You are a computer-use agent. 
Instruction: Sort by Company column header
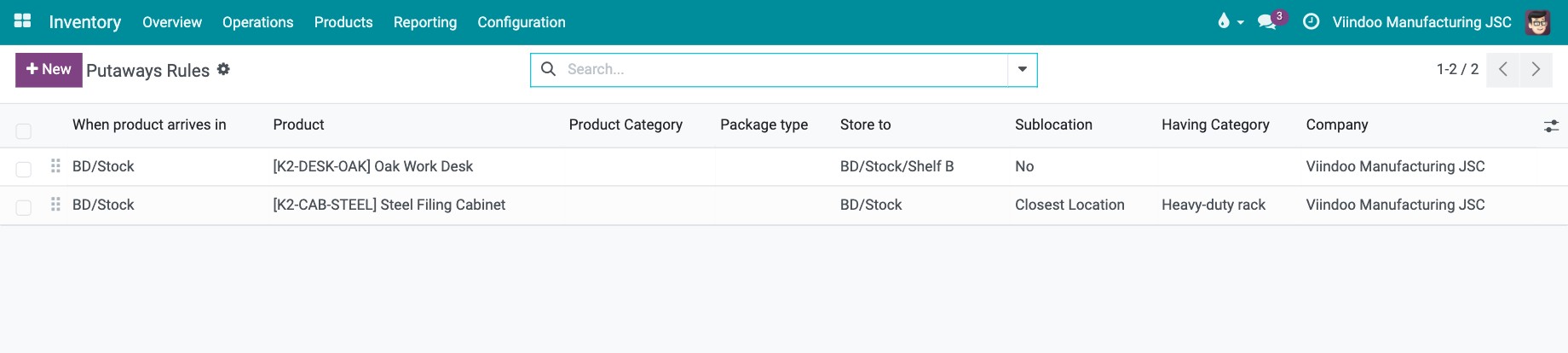click(x=1337, y=124)
